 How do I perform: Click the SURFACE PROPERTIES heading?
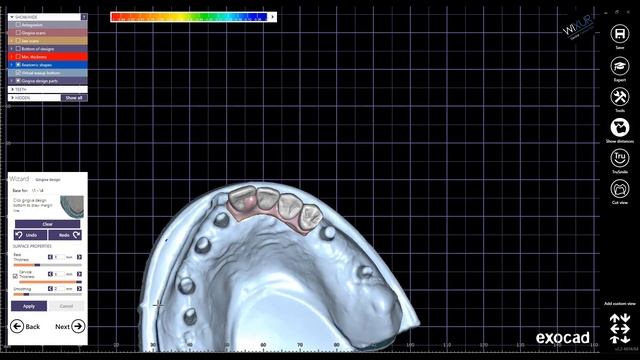coord(32,246)
